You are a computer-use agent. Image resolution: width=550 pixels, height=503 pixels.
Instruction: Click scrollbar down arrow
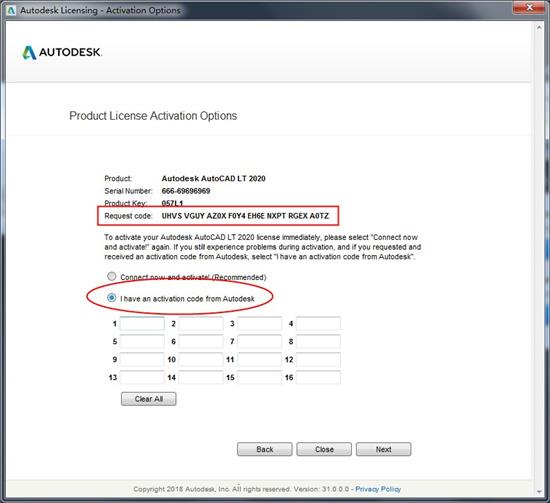tap(539, 492)
